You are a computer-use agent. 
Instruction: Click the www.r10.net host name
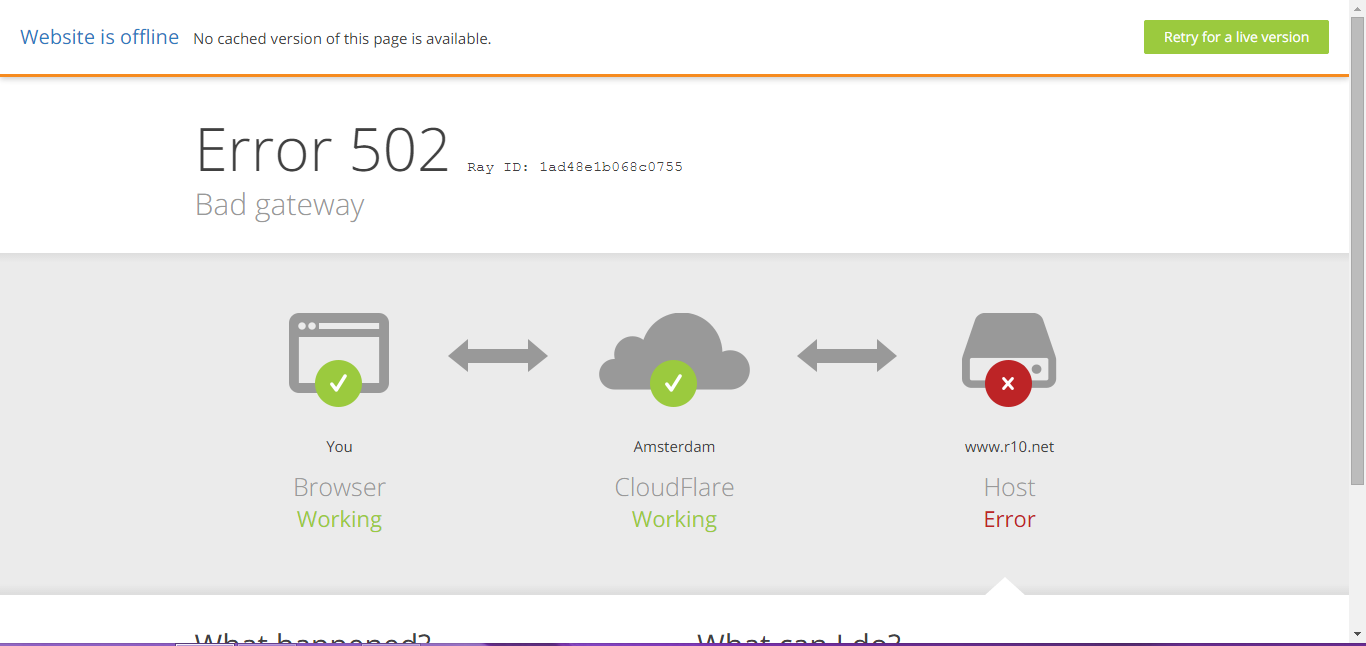[x=1009, y=447]
